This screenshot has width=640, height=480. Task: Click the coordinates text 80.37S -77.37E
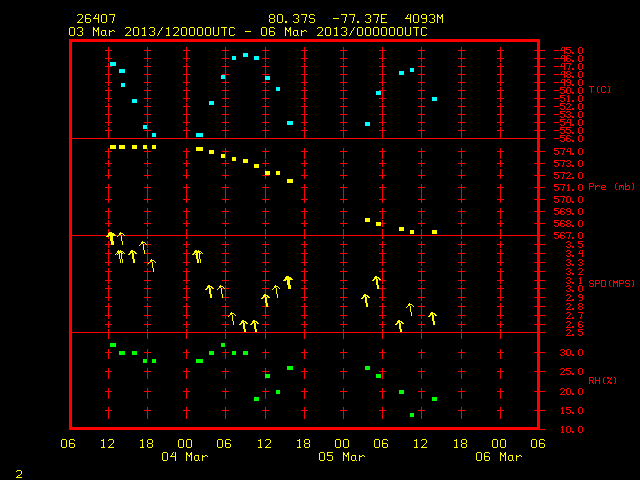(x=328, y=19)
